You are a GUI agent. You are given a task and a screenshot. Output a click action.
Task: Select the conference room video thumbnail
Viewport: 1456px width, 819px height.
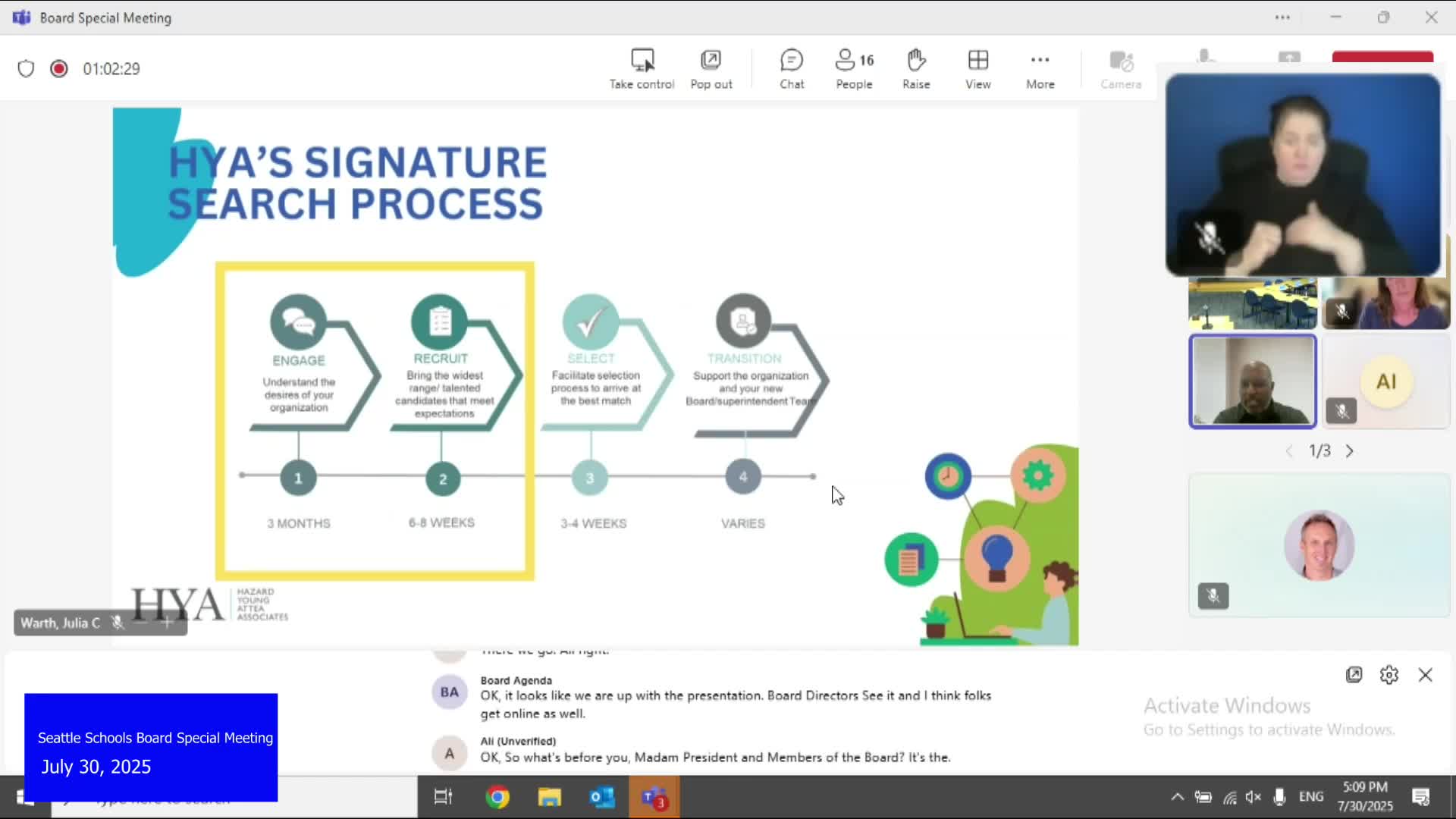(x=1253, y=303)
